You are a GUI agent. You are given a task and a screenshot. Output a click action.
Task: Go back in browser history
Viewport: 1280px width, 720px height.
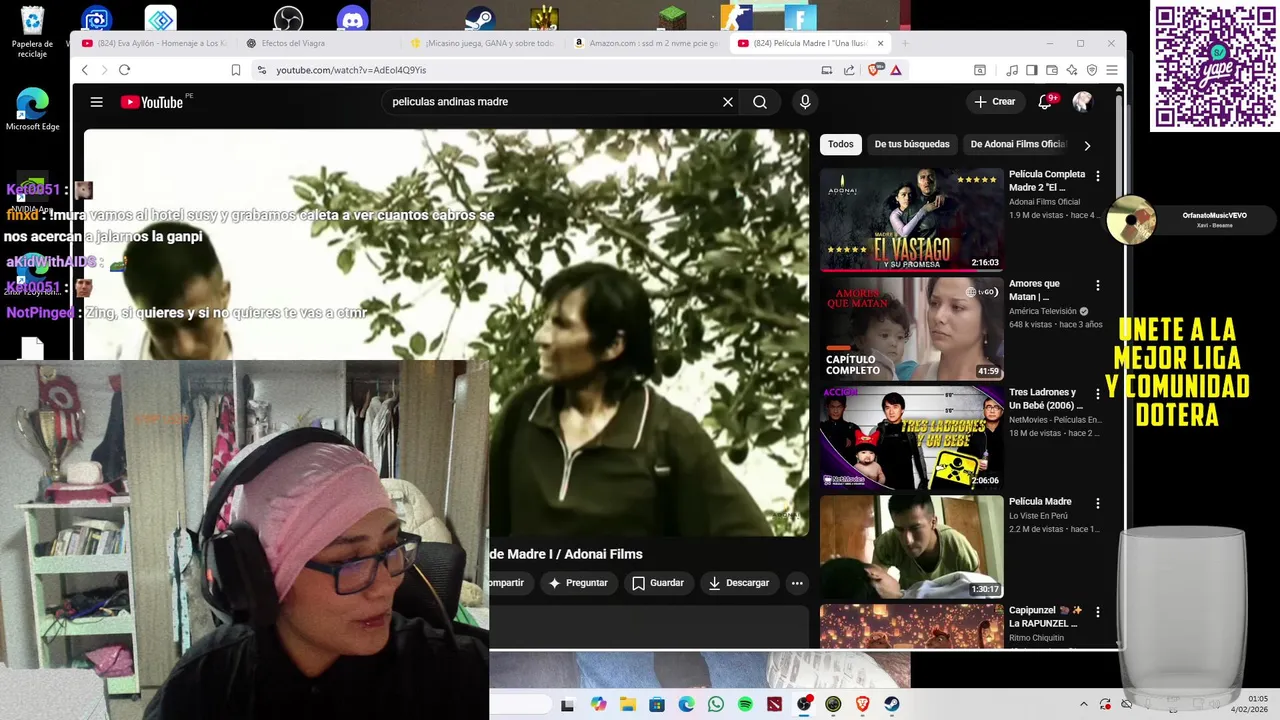click(85, 70)
